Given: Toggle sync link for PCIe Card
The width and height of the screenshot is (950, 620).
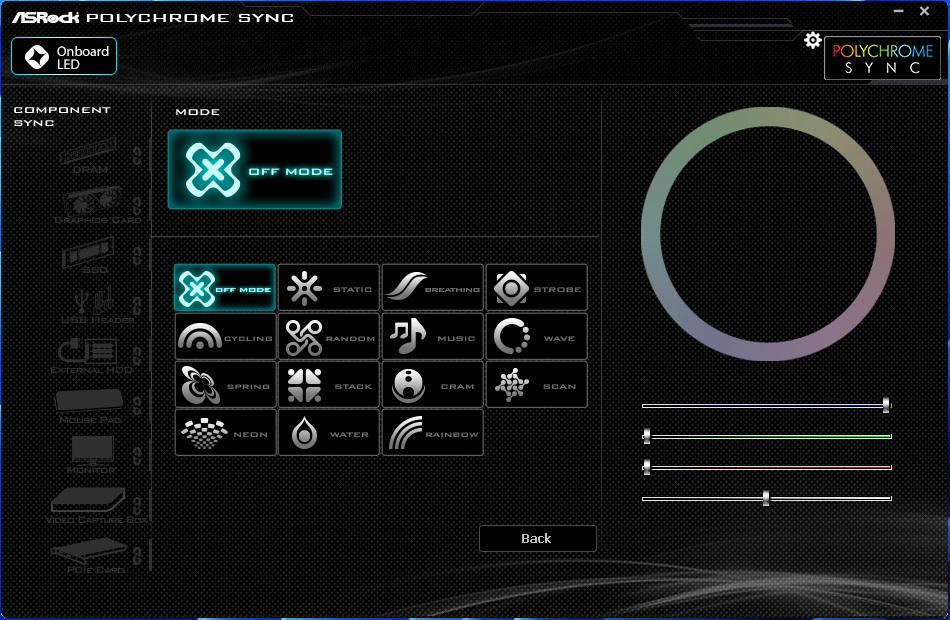Looking at the screenshot, I should [138, 555].
